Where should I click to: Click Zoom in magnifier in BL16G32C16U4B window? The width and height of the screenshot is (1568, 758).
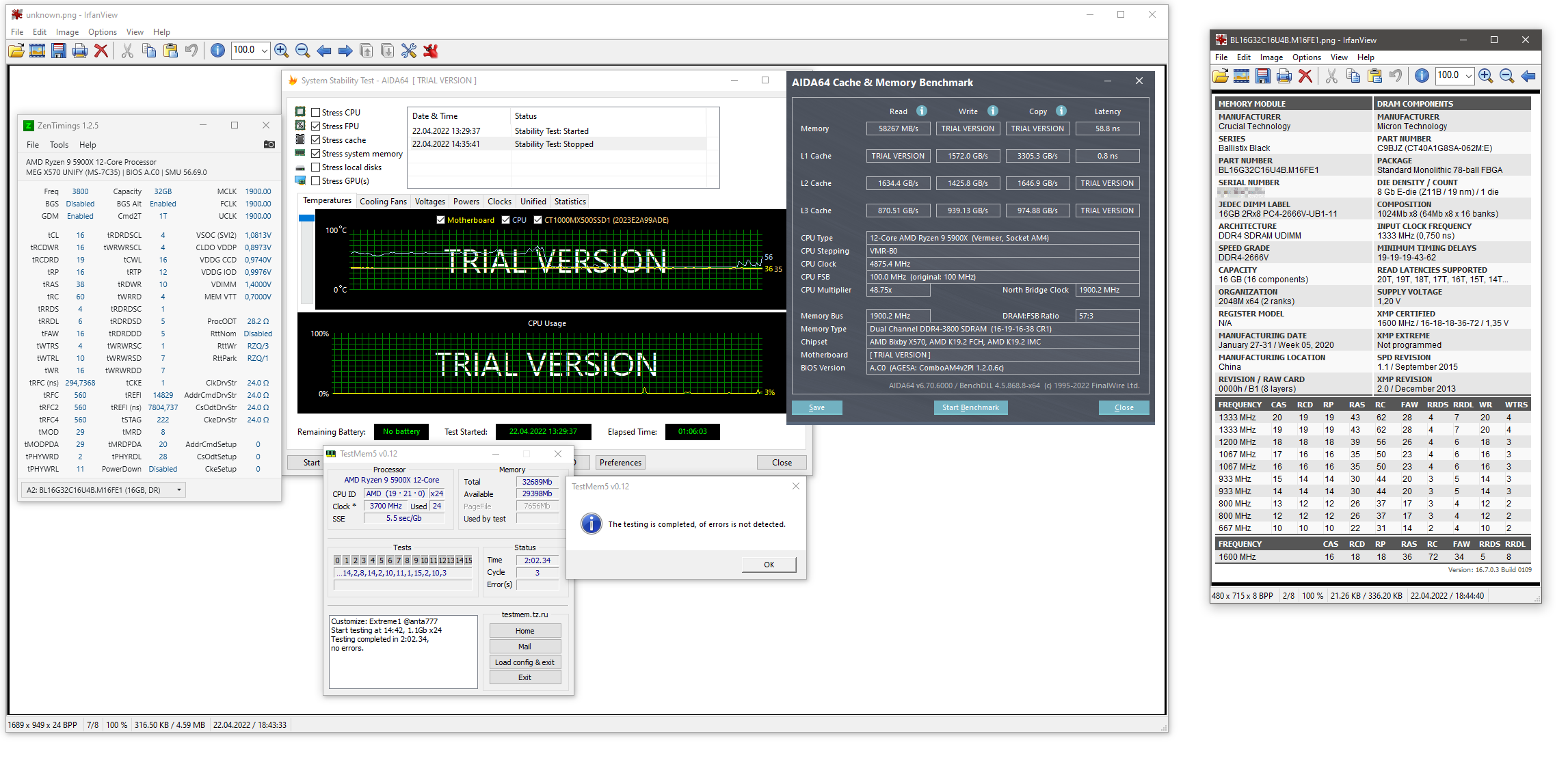coord(1485,76)
